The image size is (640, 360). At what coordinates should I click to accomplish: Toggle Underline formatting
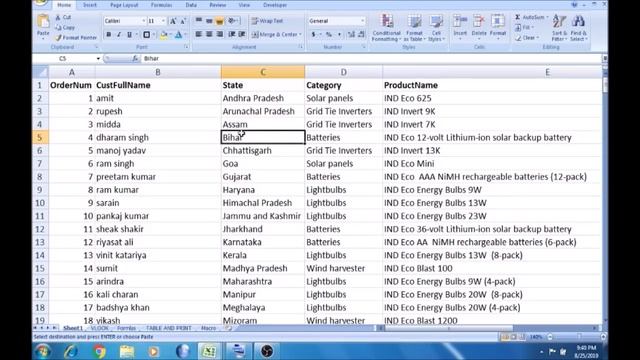(129, 35)
